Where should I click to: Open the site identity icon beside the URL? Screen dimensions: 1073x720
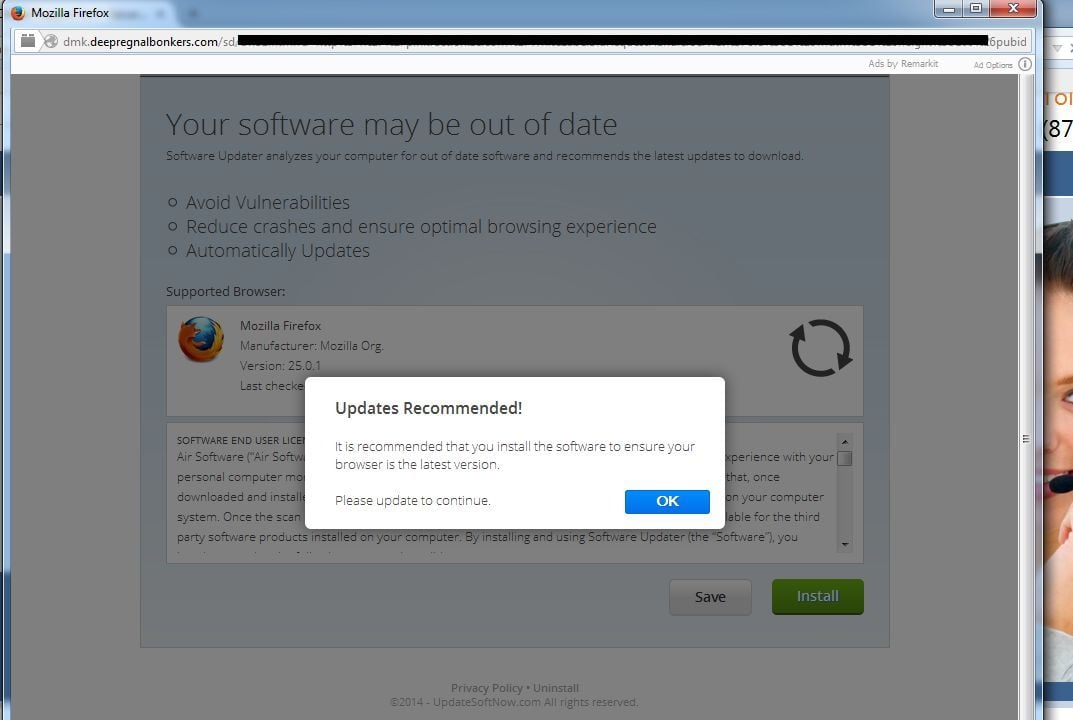pyautogui.click(x=27, y=41)
